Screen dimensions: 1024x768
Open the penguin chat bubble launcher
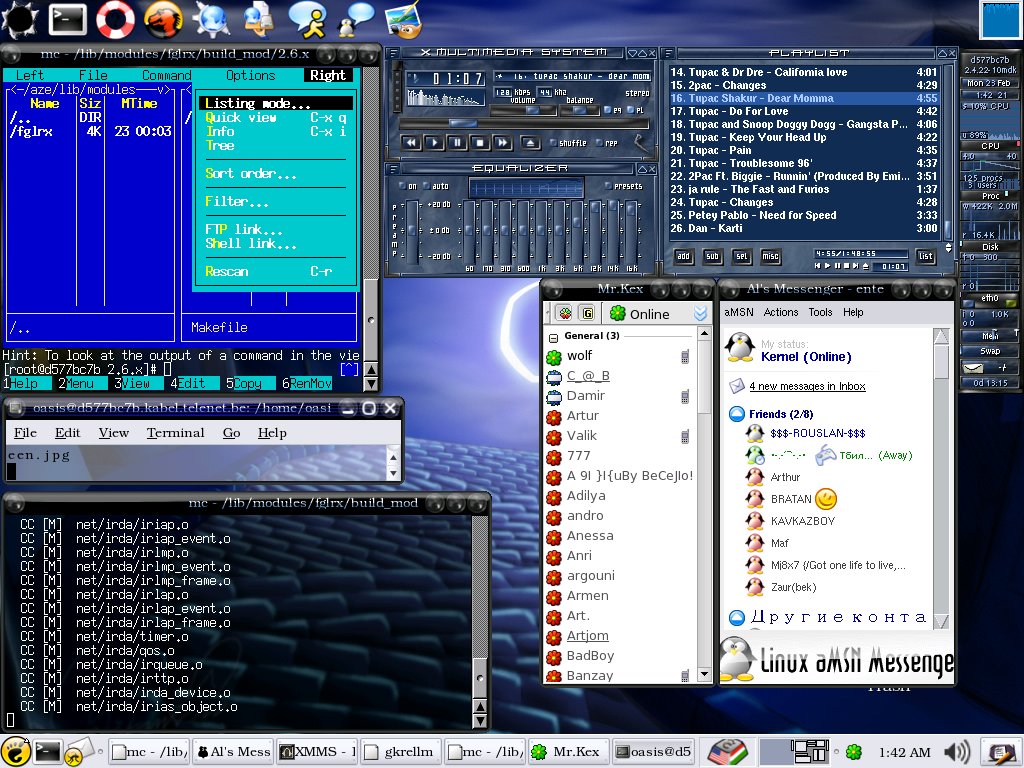click(x=355, y=19)
